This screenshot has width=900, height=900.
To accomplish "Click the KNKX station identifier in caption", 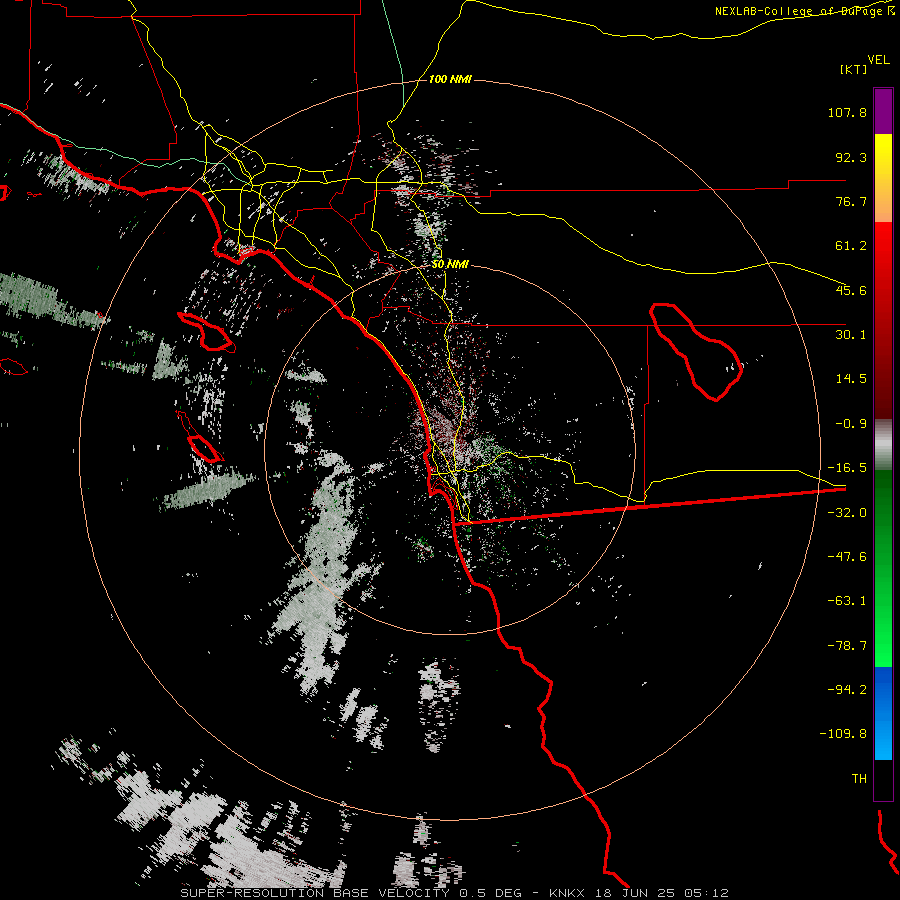I will pyautogui.click(x=567, y=893).
